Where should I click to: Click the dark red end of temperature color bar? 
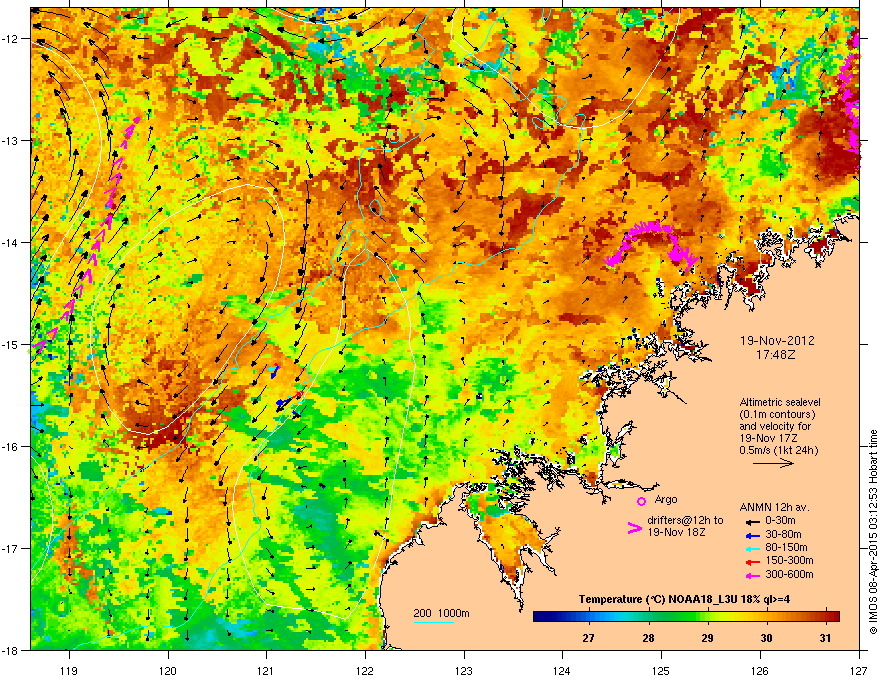[833, 616]
